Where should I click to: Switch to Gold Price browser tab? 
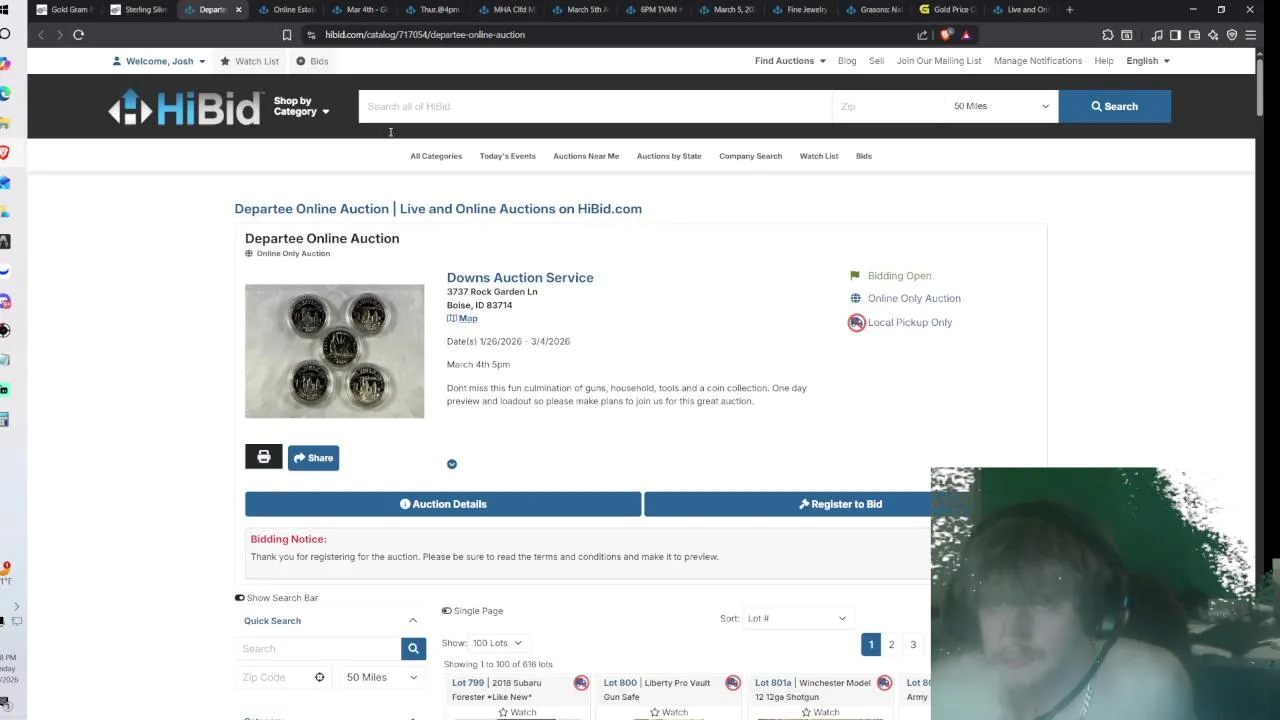pos(948,10)
